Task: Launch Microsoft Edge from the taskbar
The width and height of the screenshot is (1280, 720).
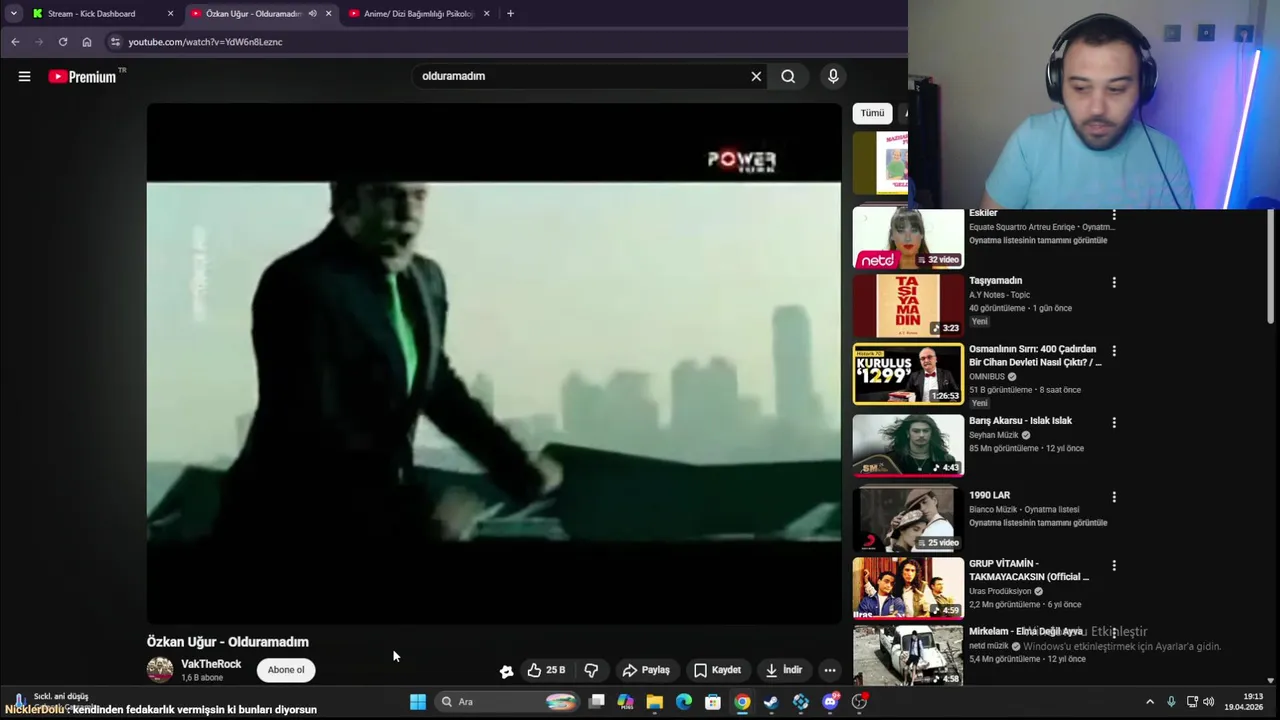Action: tap(683, 702)
